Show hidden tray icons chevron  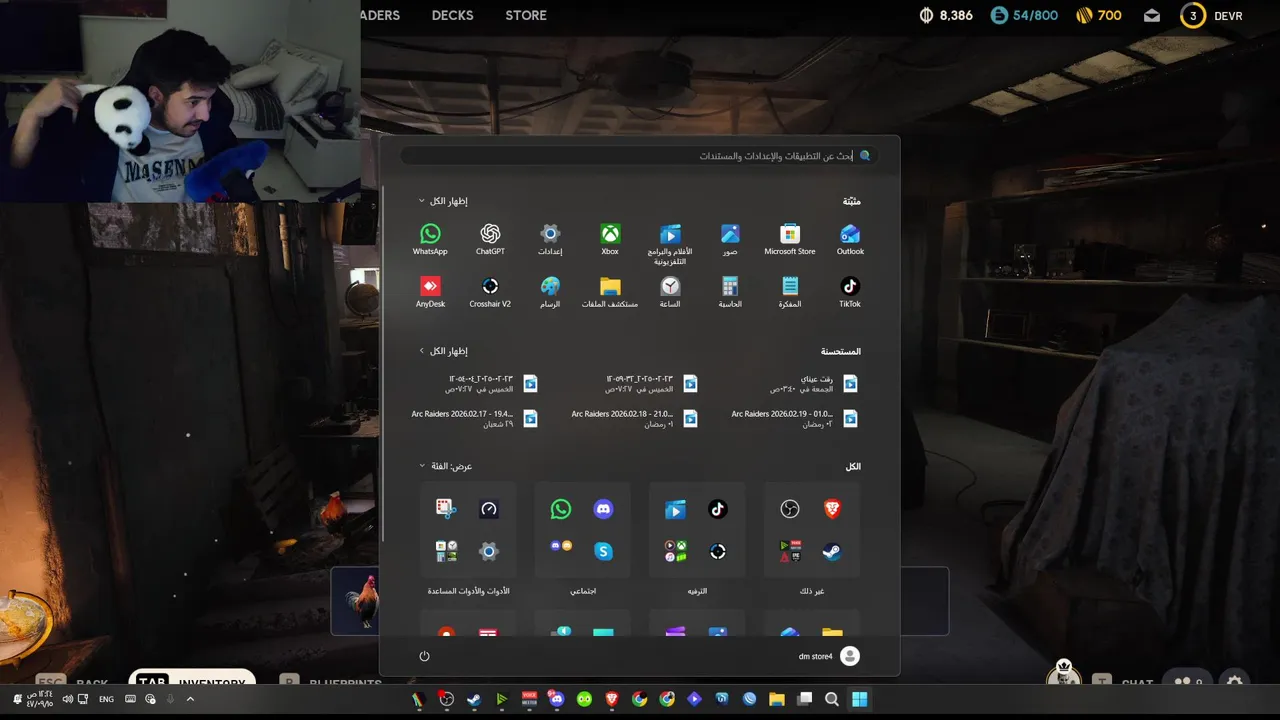pos(190,699)
